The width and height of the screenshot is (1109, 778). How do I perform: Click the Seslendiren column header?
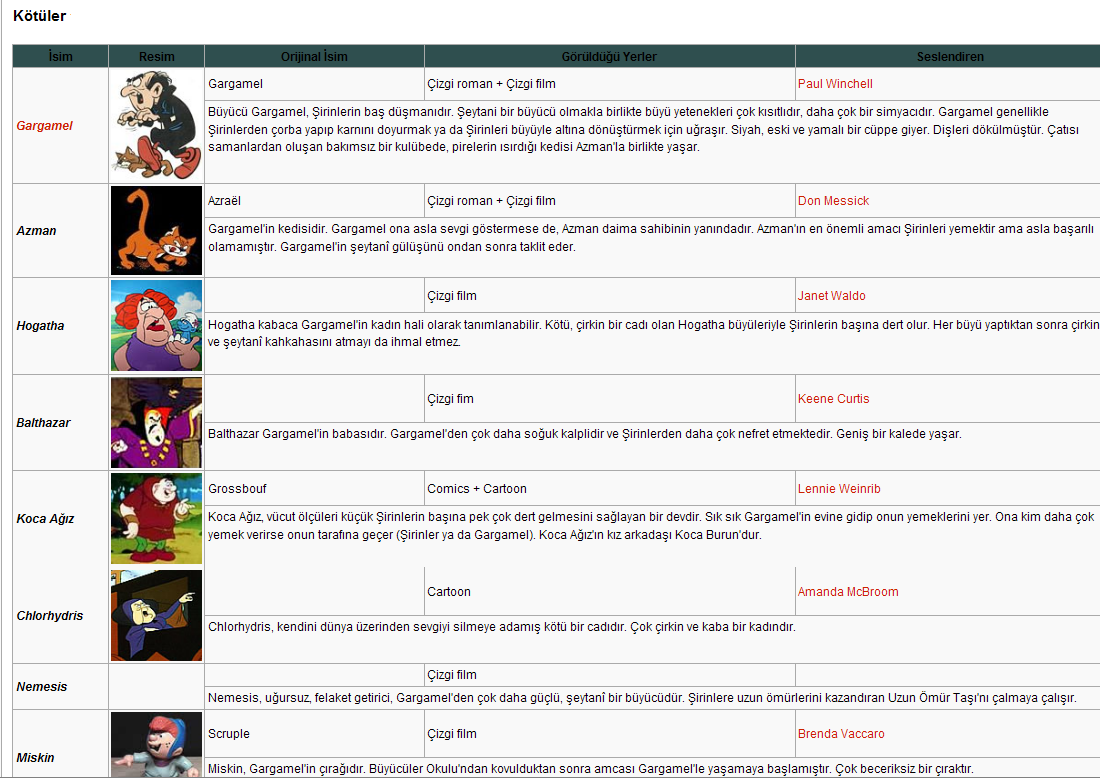tap(949, 57)
